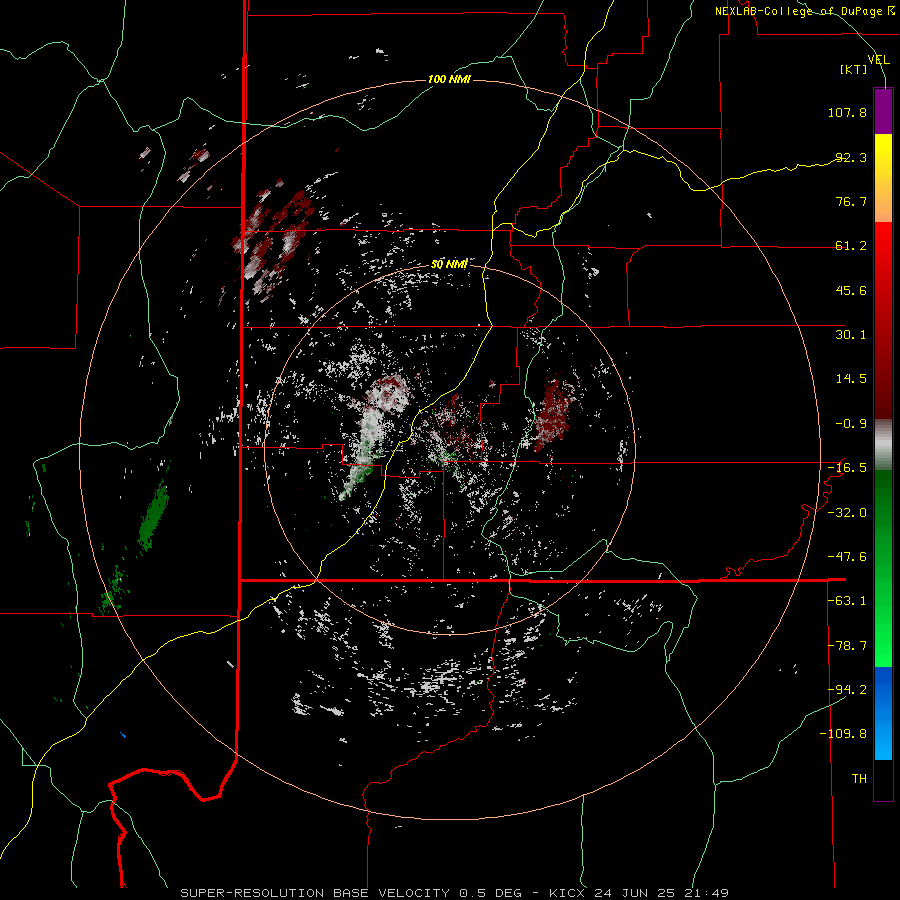Click the -0.9 velocity scale value
This screenshot has height=900, width=900.
click(851, 424)
